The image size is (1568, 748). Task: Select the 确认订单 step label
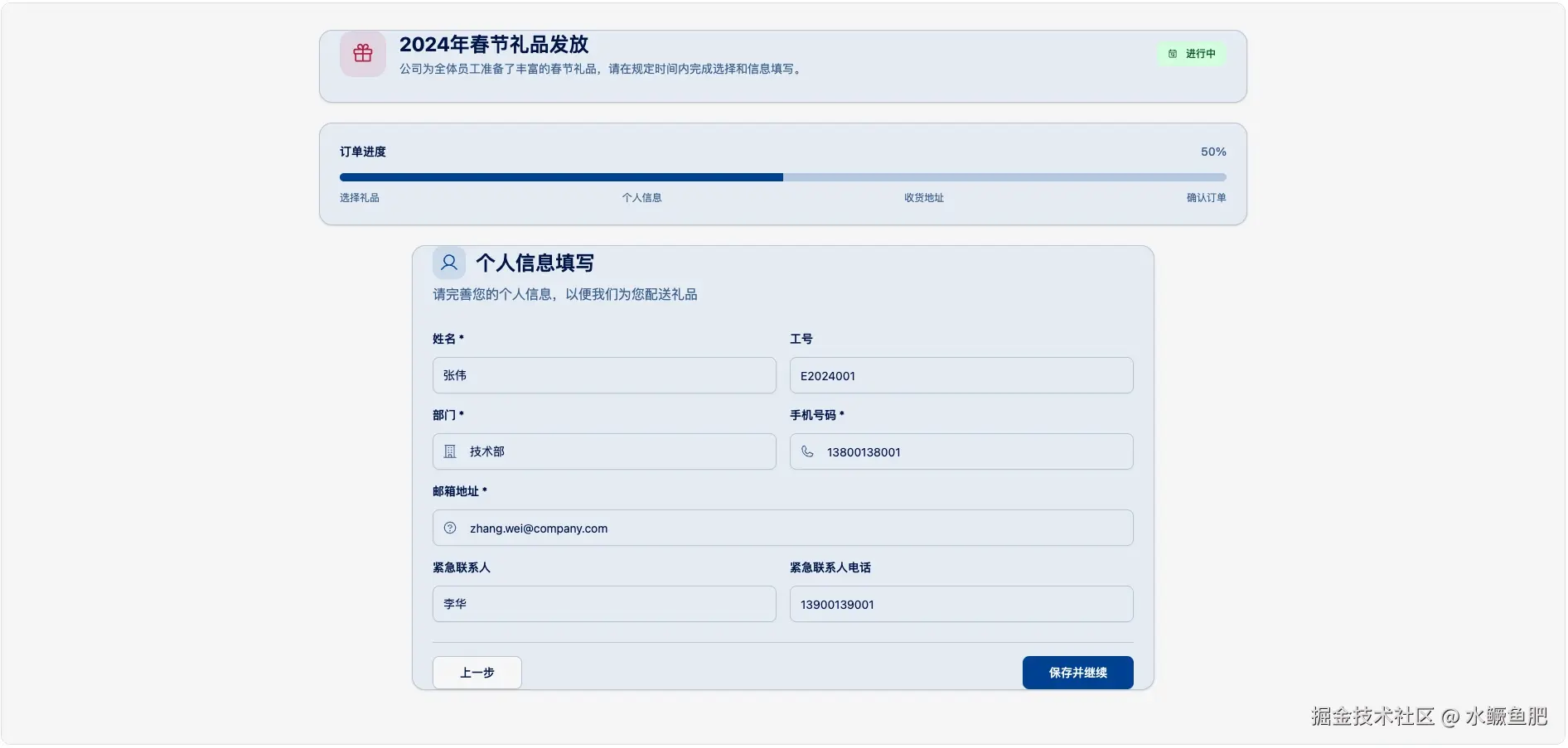coord(1206,197)
